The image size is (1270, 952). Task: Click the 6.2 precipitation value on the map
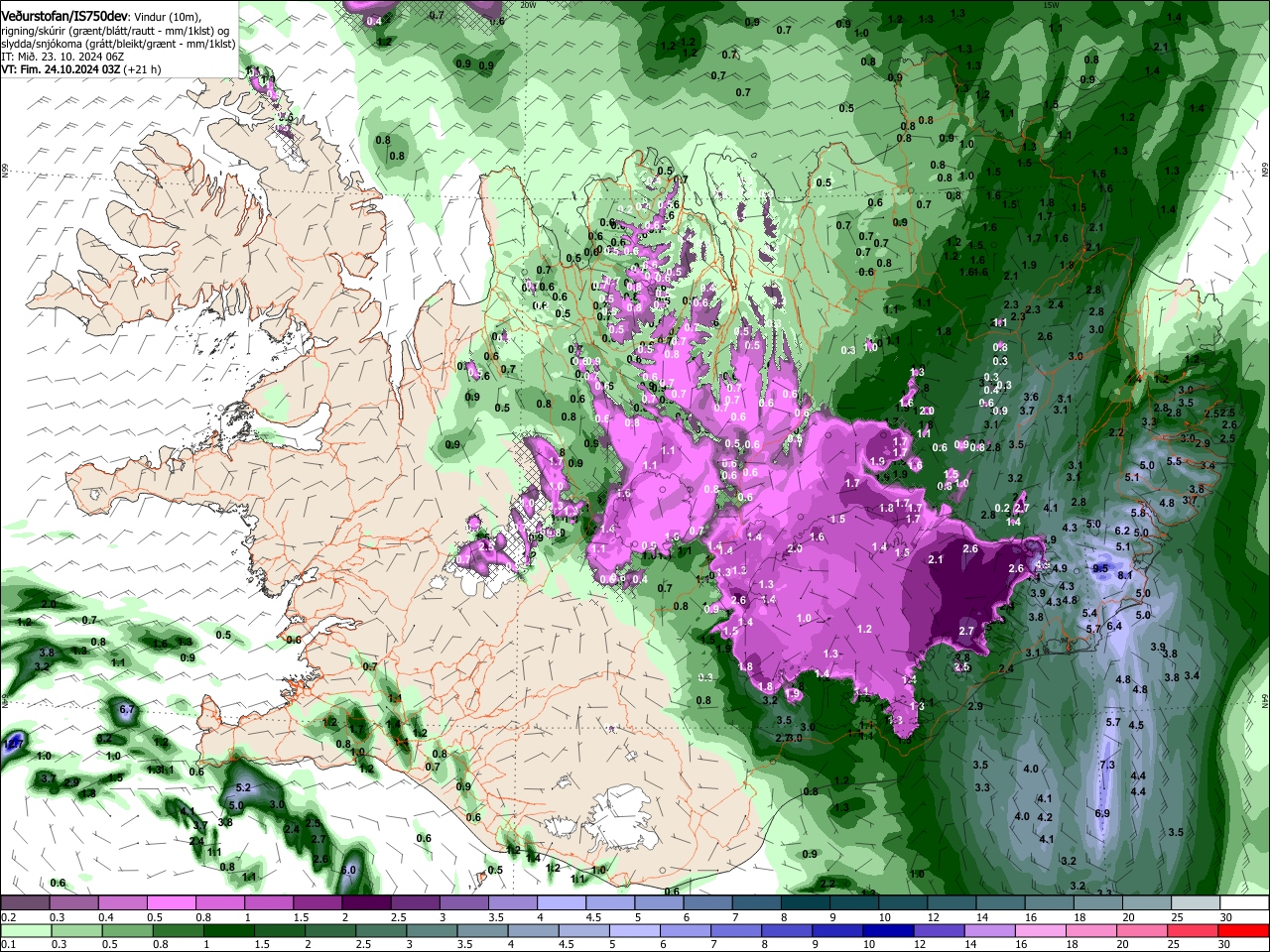[1122, 532]
